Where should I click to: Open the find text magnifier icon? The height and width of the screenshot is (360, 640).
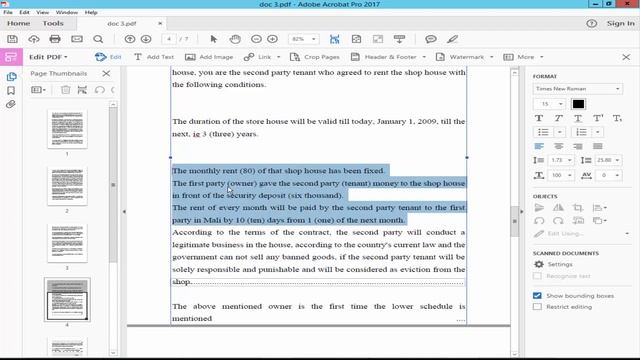(x=98, y=39)
